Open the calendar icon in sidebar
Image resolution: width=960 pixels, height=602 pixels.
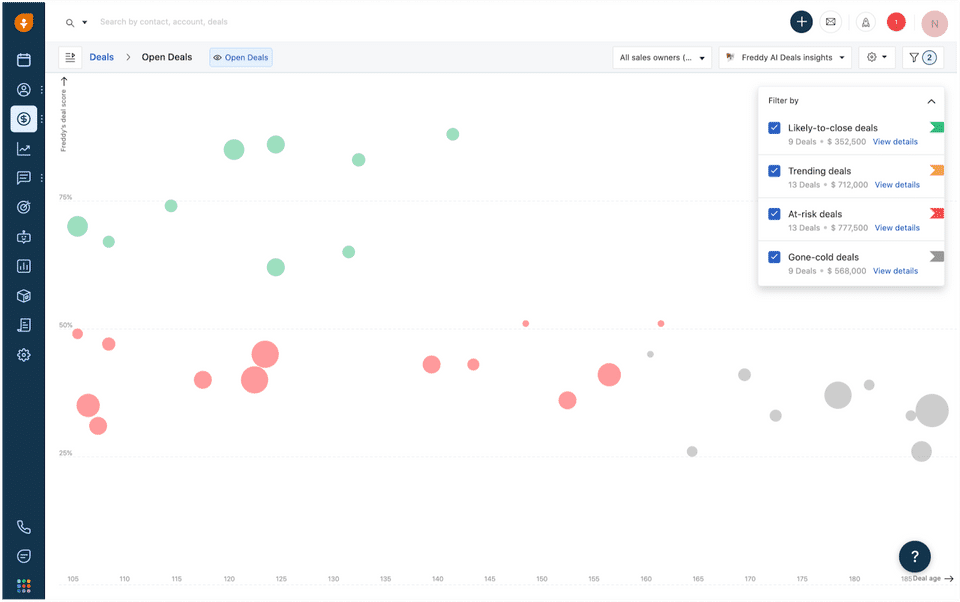coord(24,60)
